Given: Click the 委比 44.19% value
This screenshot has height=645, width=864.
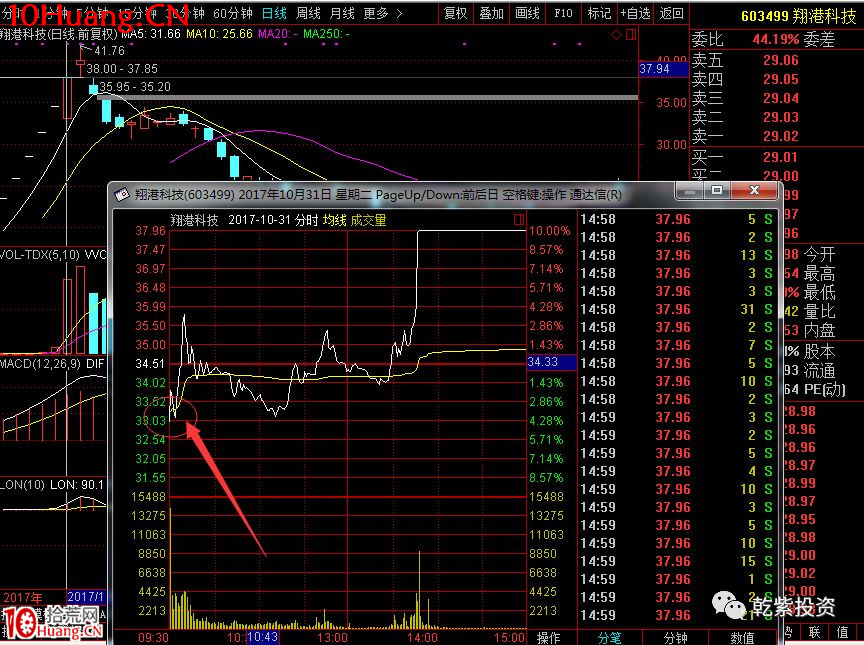Looking at the screenshot, I should [x=776, y=40].
